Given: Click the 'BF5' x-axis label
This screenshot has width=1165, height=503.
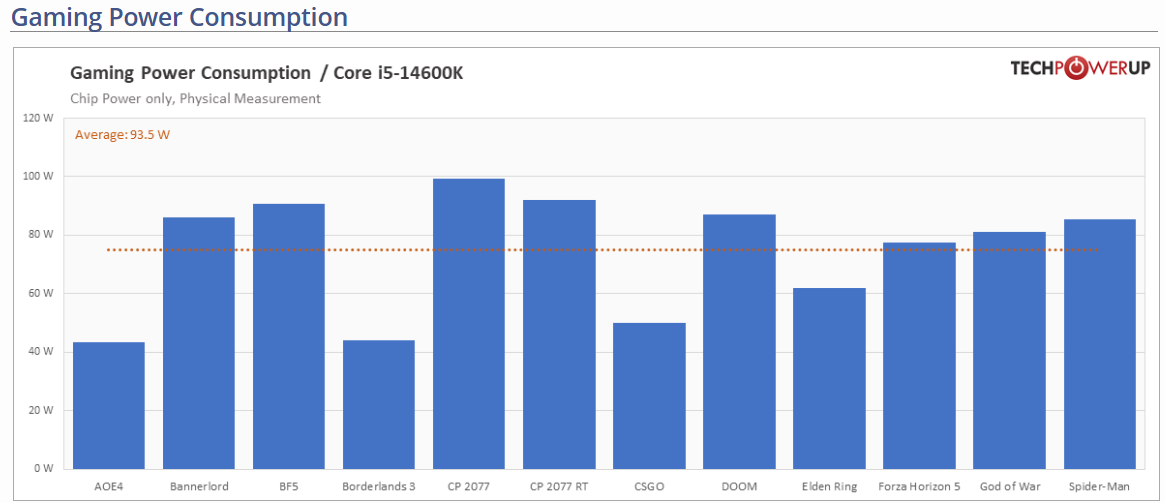Looking at the screenshot, I should 289,487.
